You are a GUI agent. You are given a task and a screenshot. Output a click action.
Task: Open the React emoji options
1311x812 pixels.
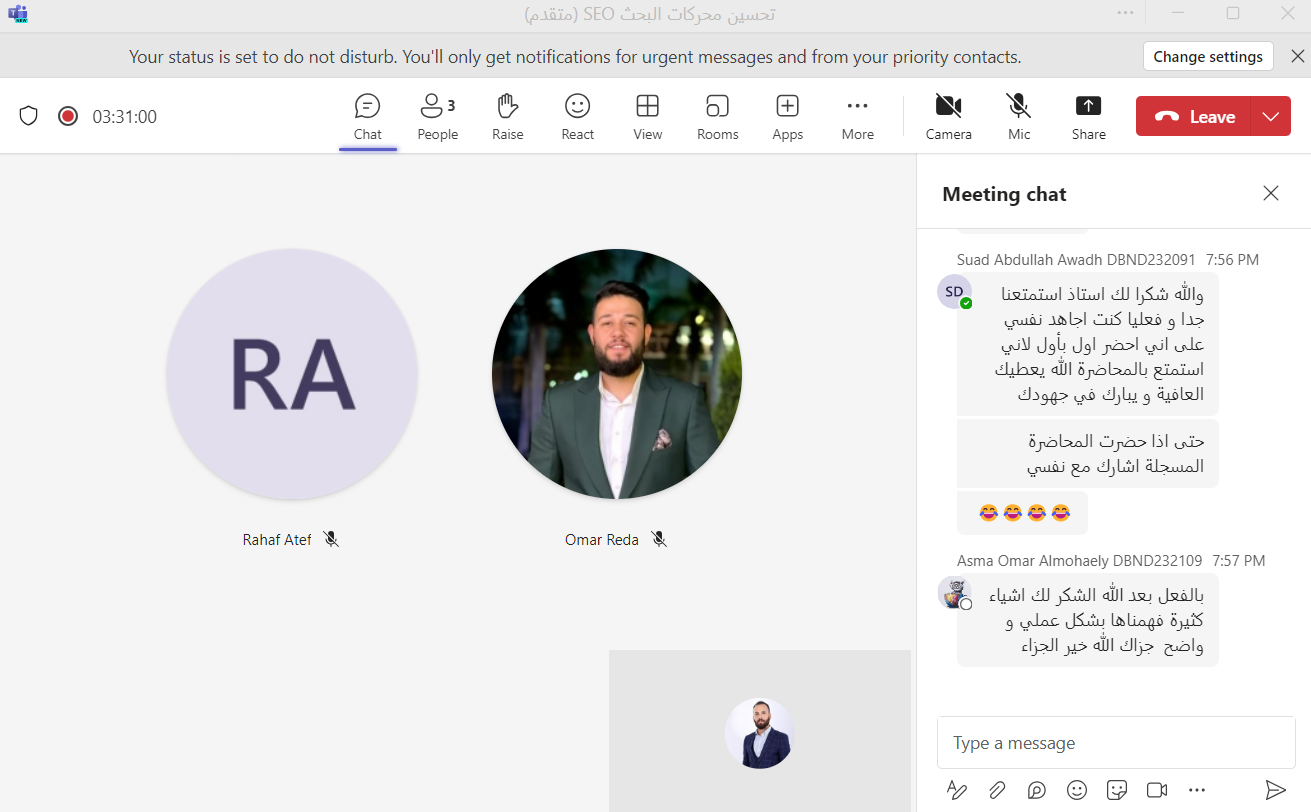(577, 117)
